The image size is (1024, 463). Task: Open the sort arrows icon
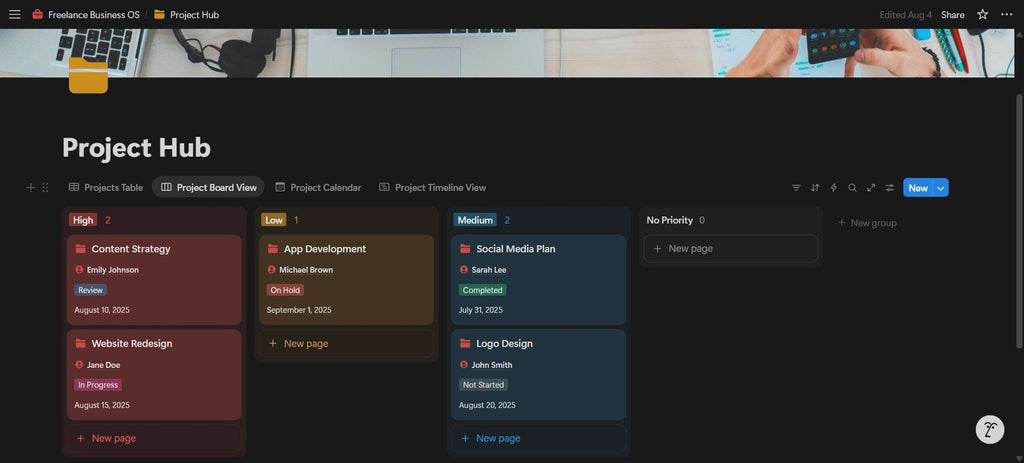[815, 187]
